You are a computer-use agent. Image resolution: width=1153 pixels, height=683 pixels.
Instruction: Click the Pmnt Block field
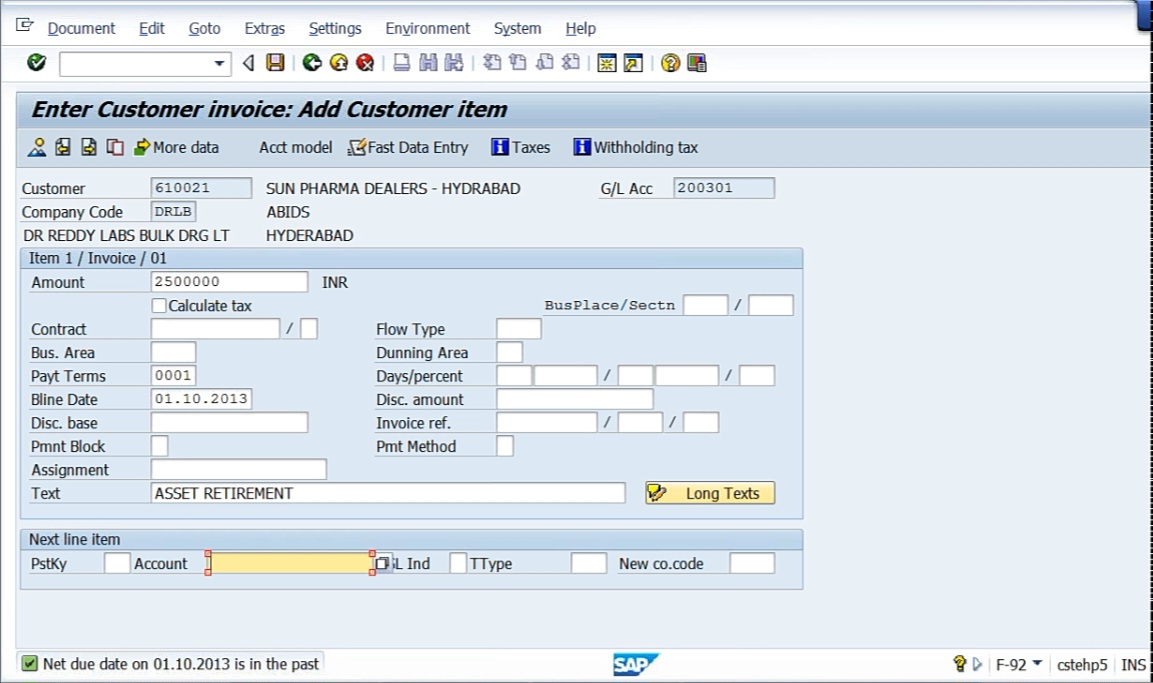point(160,446)
